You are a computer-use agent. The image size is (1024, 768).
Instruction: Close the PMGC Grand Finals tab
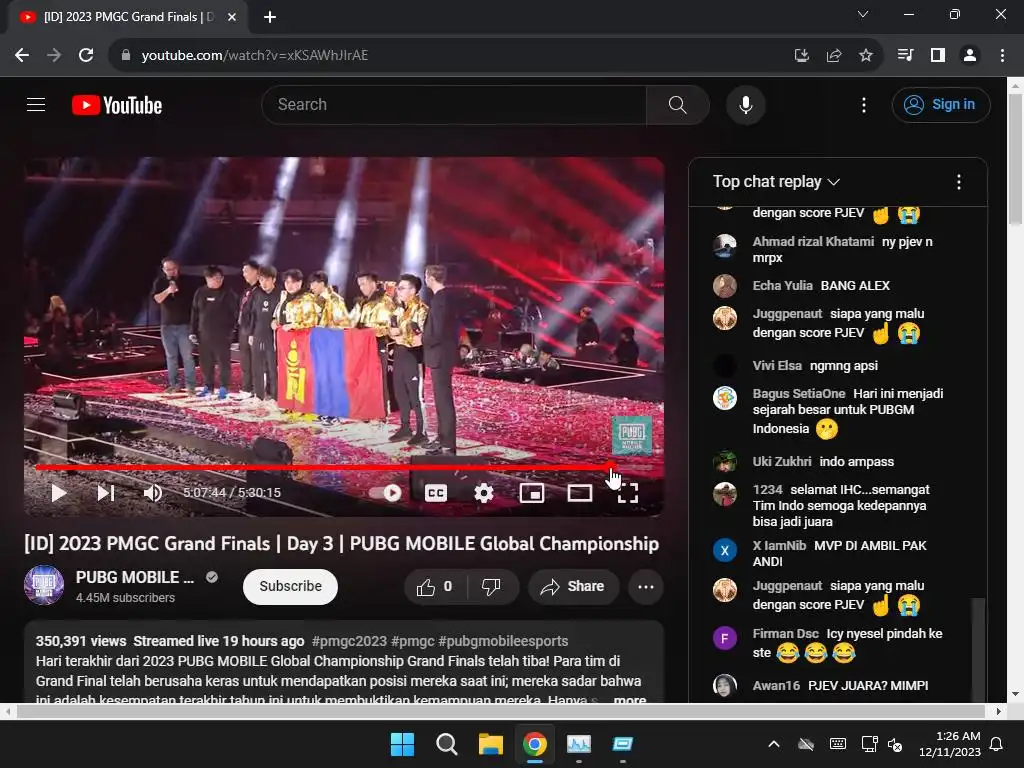click(x=232, y=17)
